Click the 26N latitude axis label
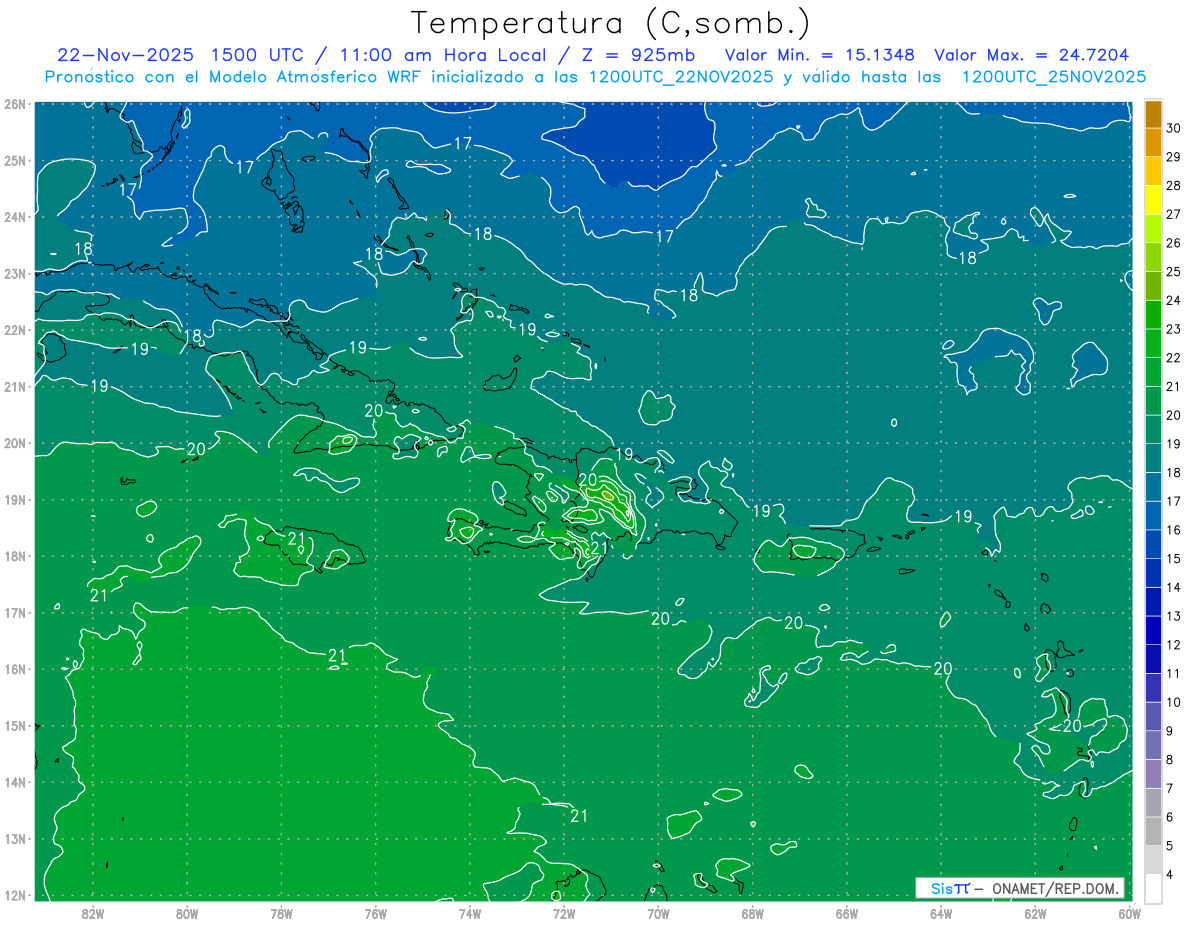The height and width of the screenshot is (927, 1200). point(14,103)
